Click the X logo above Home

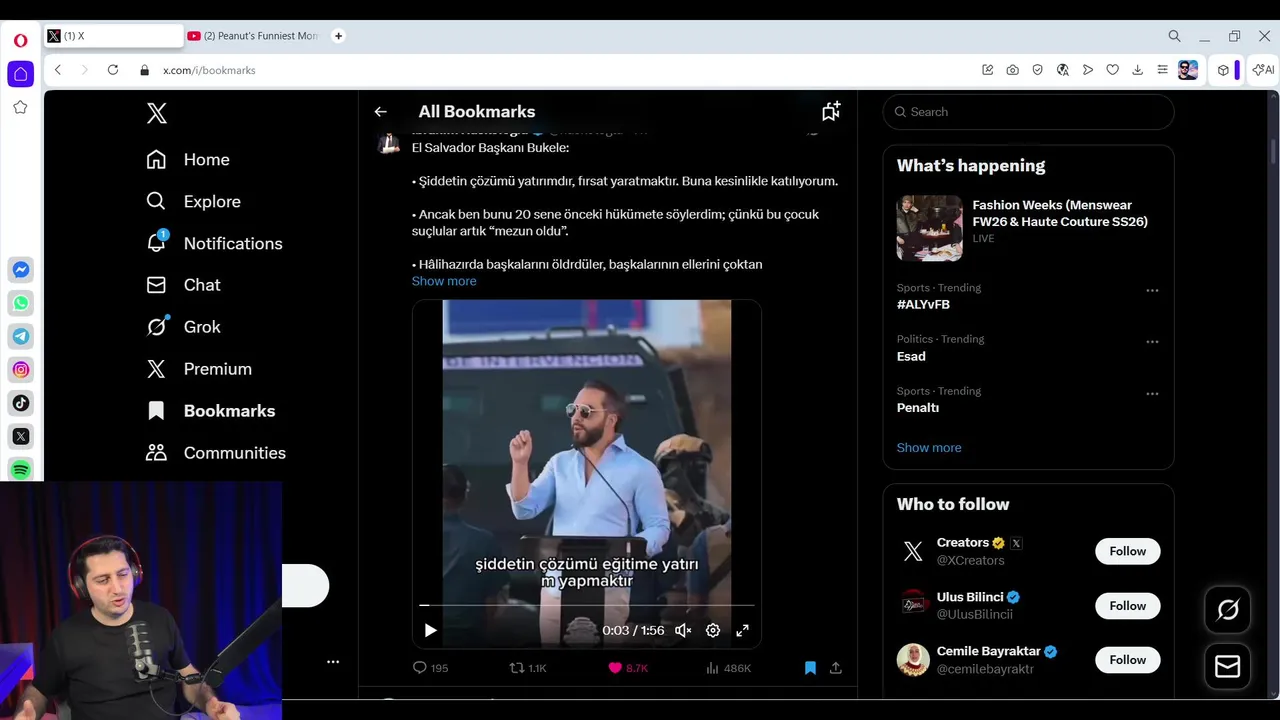click(x=157, y=113)
